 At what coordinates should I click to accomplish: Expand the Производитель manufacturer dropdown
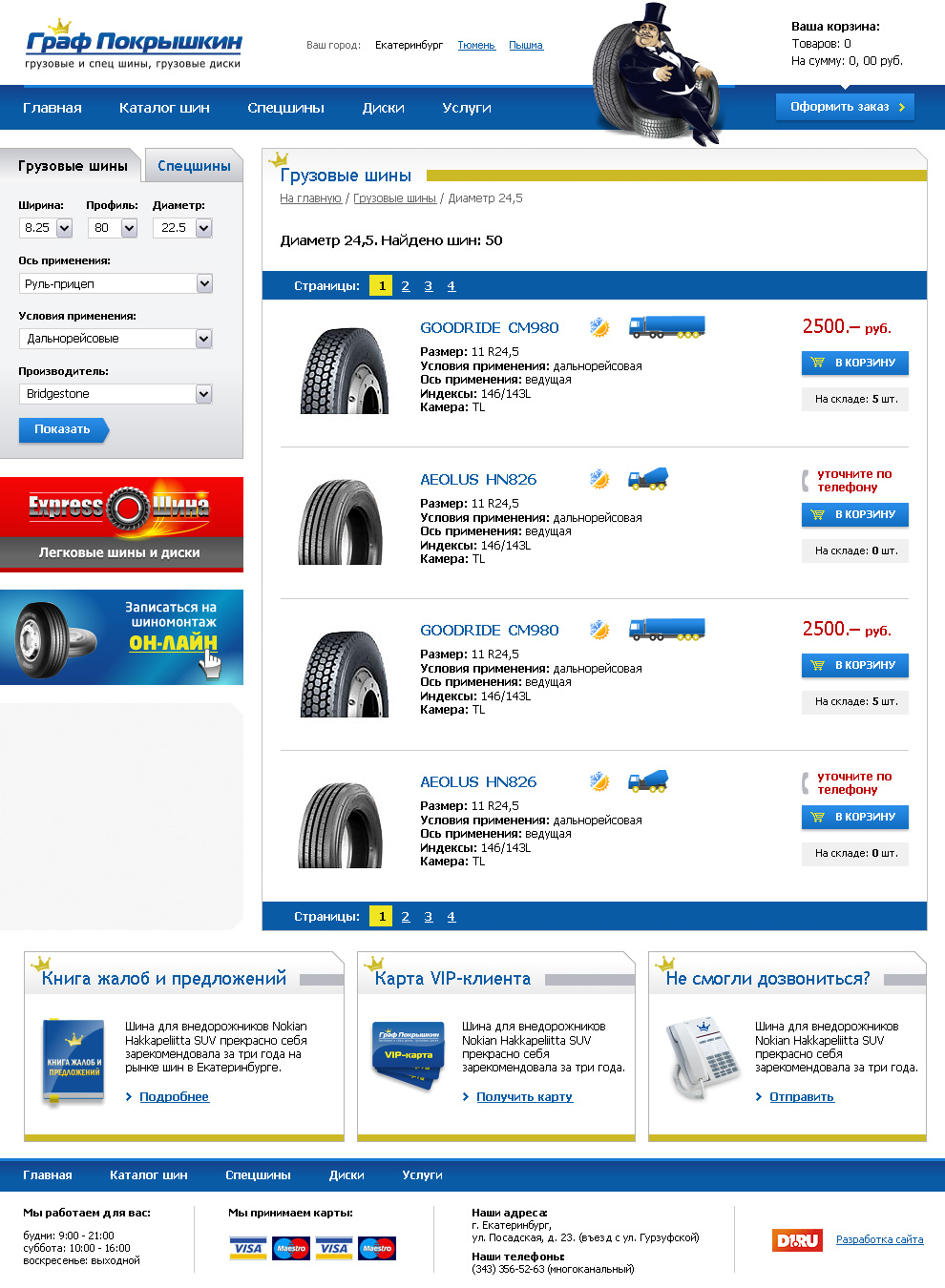tap(203, 394)
